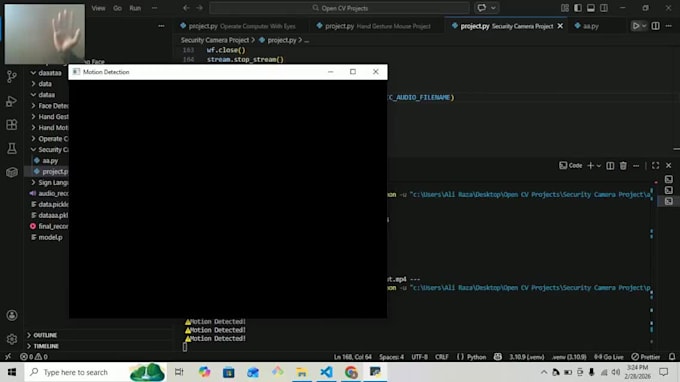Toggle bottom panel layout icon
Screen dimensions: 680x382
click(591, 8)
